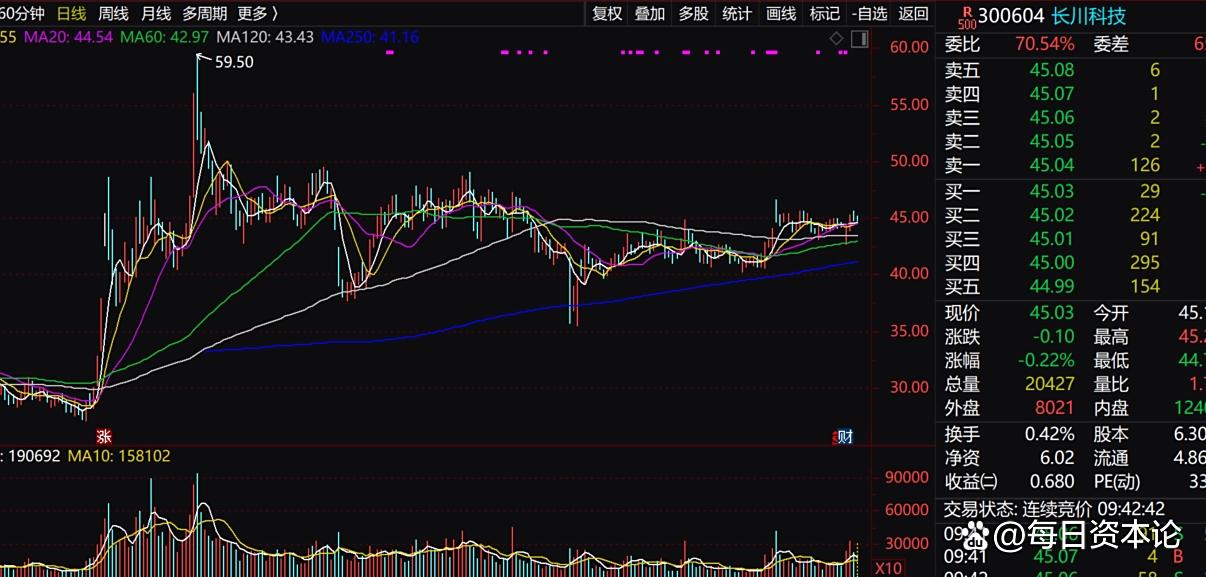Click the diamond icon above price axis

click(x=837, y=38)
